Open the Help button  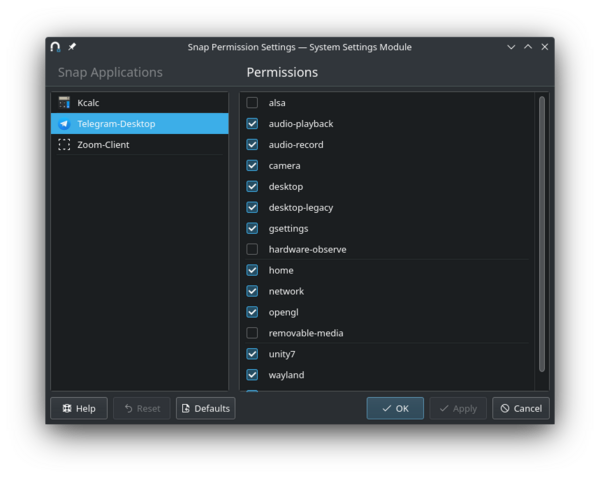point(78,408)
